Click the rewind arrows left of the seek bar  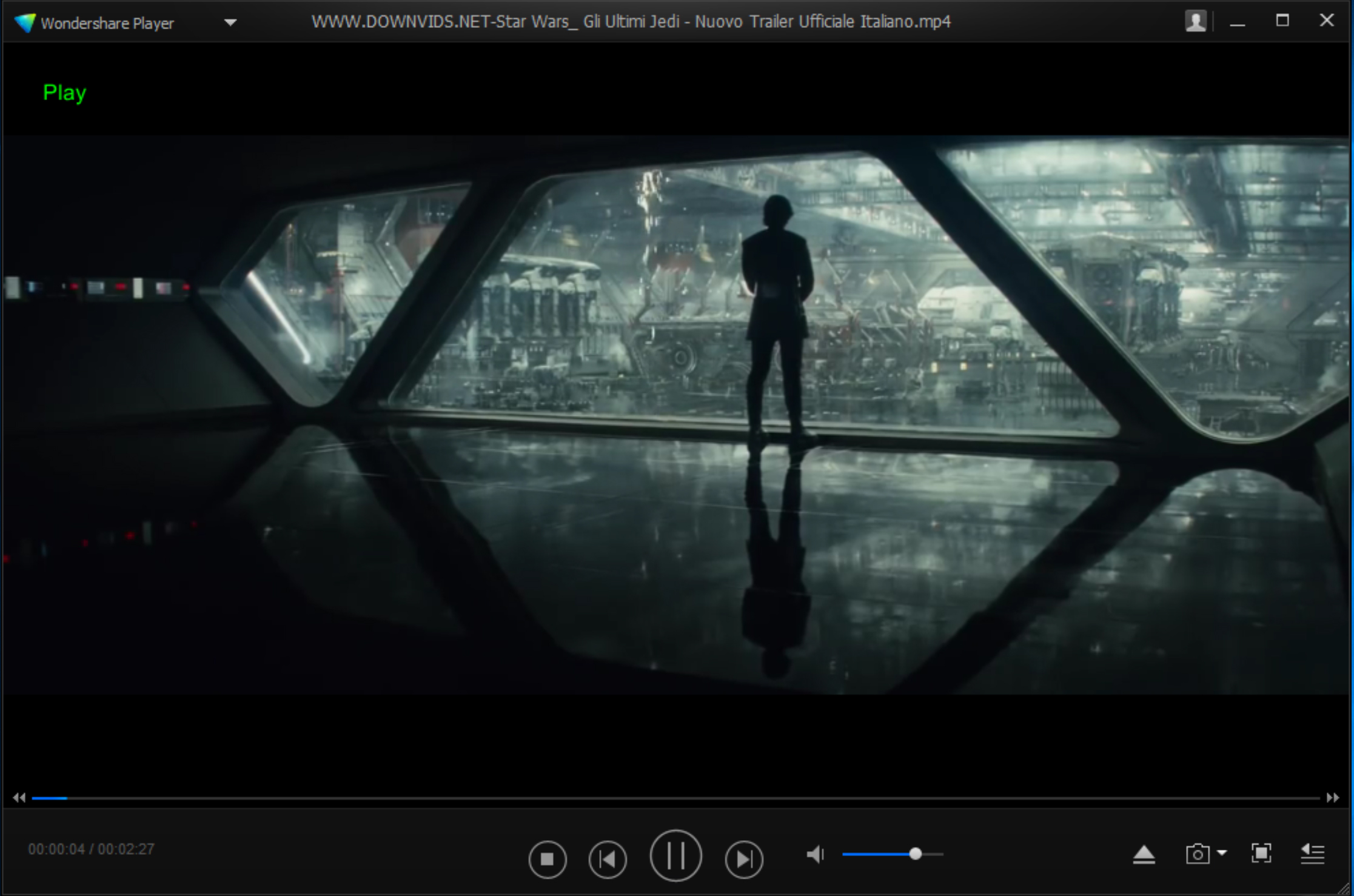pyautogui.click(x=19, y=798)
